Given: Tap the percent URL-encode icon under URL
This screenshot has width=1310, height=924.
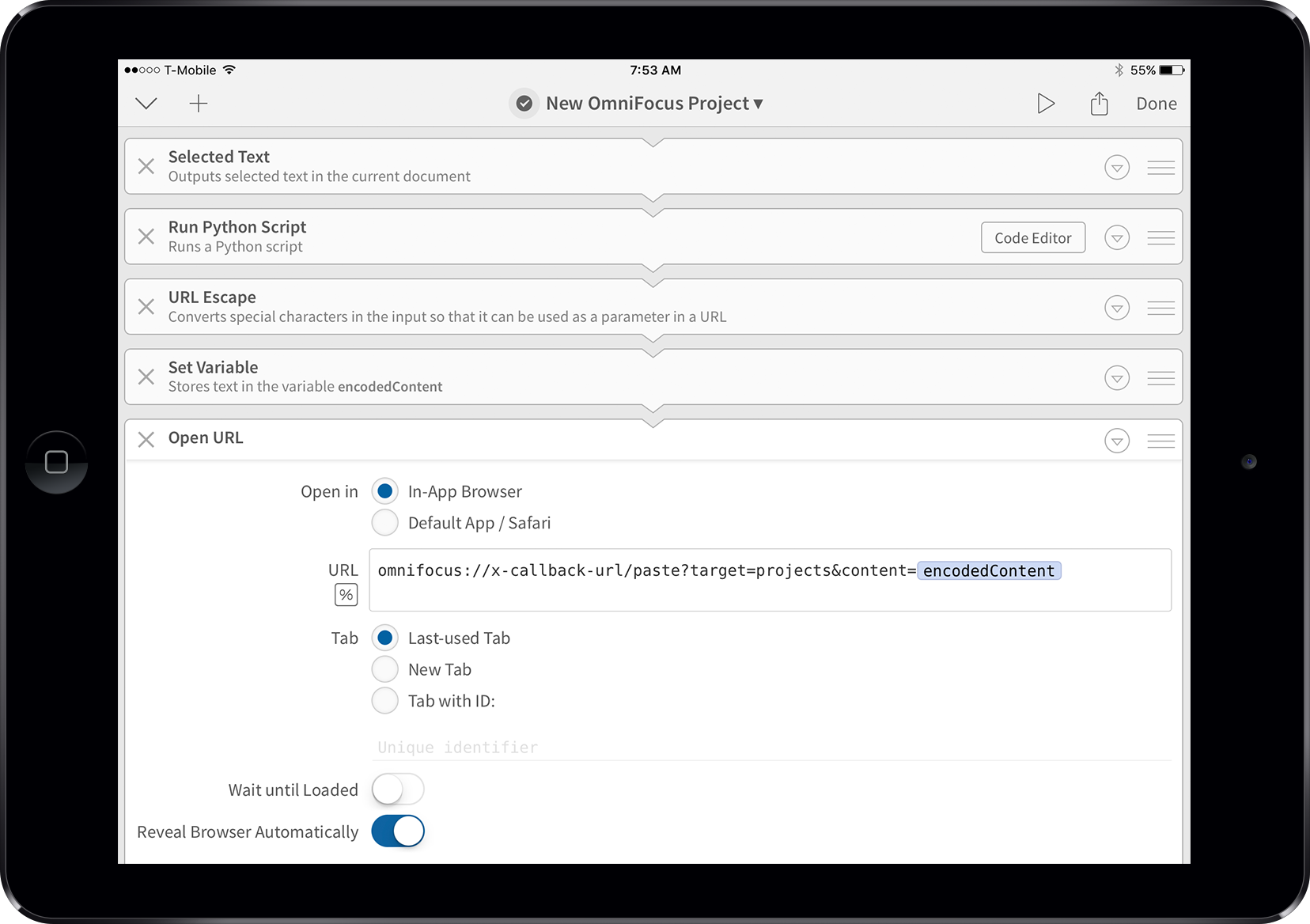Looking at the screenshot, I should (x=346, y=595).
